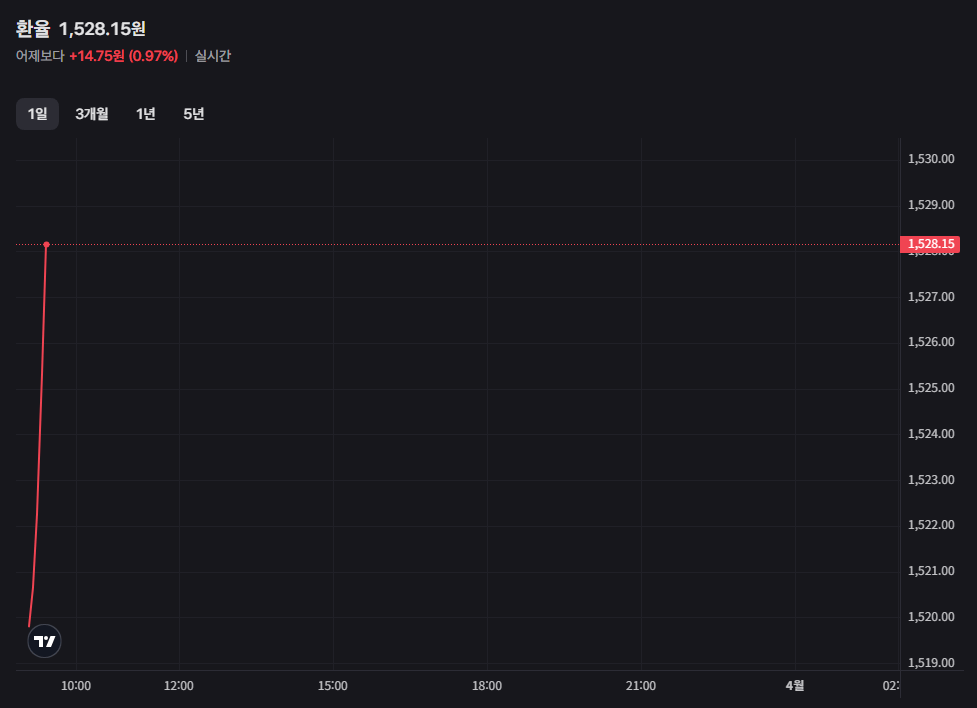This screenshot has height=708, width=977.
Task: Select the 1일 period tab
Action: point(37,114)
